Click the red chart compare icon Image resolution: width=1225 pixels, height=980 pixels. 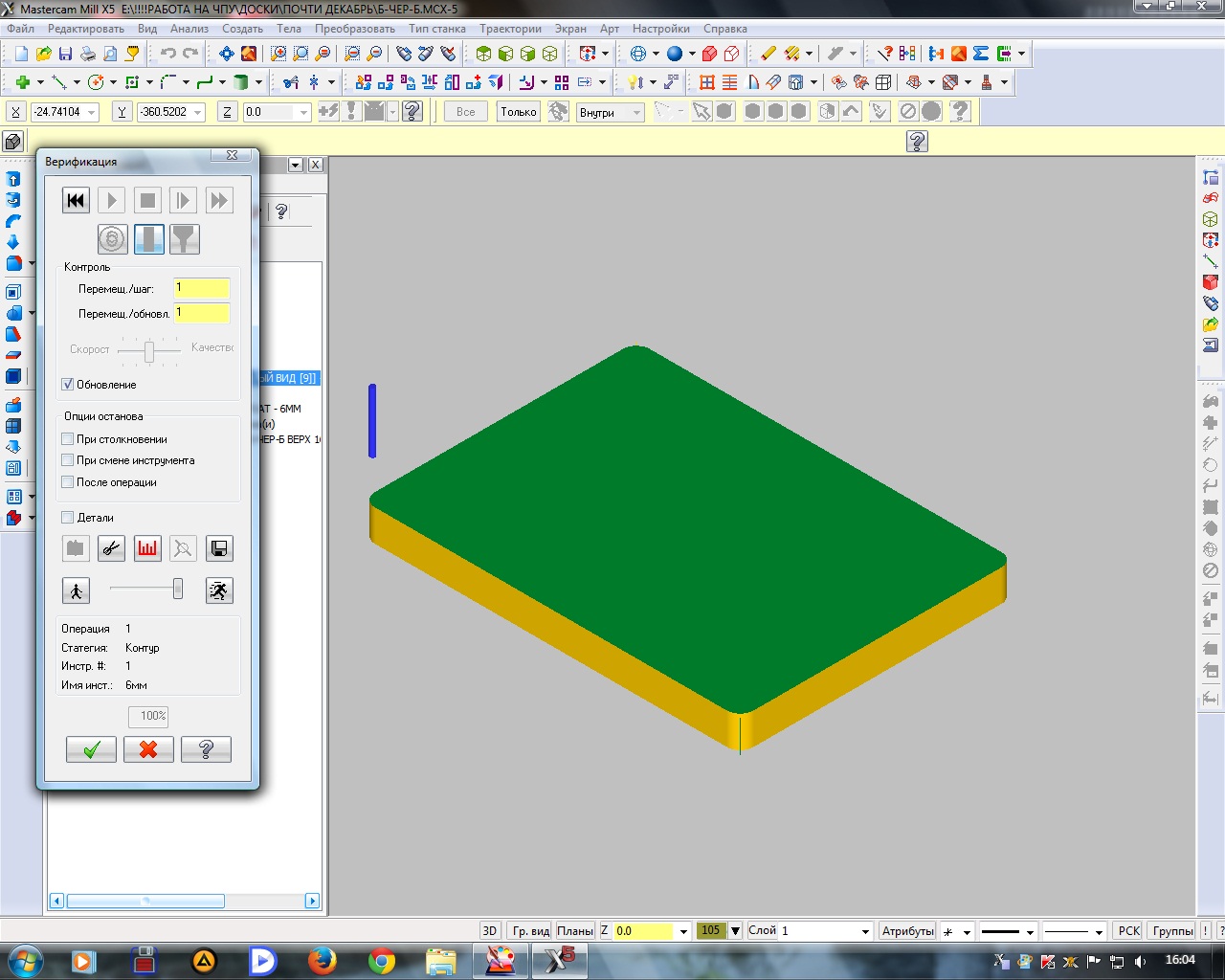[147, 548]
